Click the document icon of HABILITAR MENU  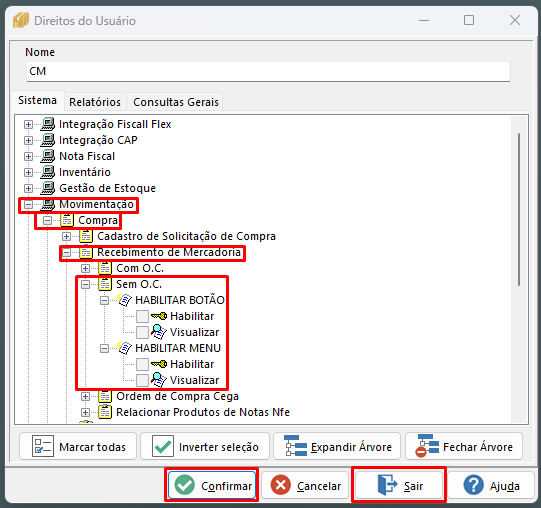124,348
